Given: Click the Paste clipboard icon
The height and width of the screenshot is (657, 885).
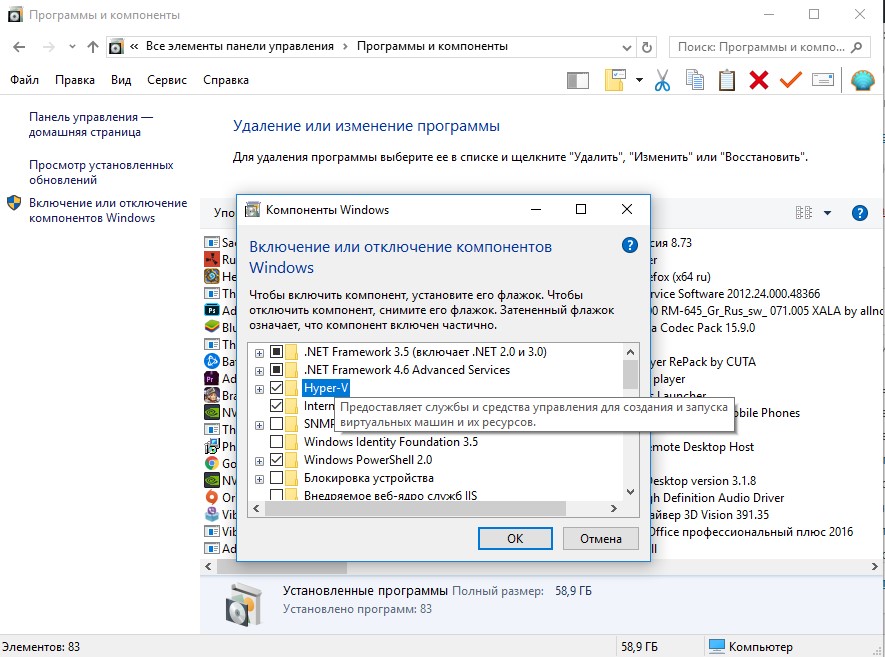Looking at the screenshot, I should point(726,80).
